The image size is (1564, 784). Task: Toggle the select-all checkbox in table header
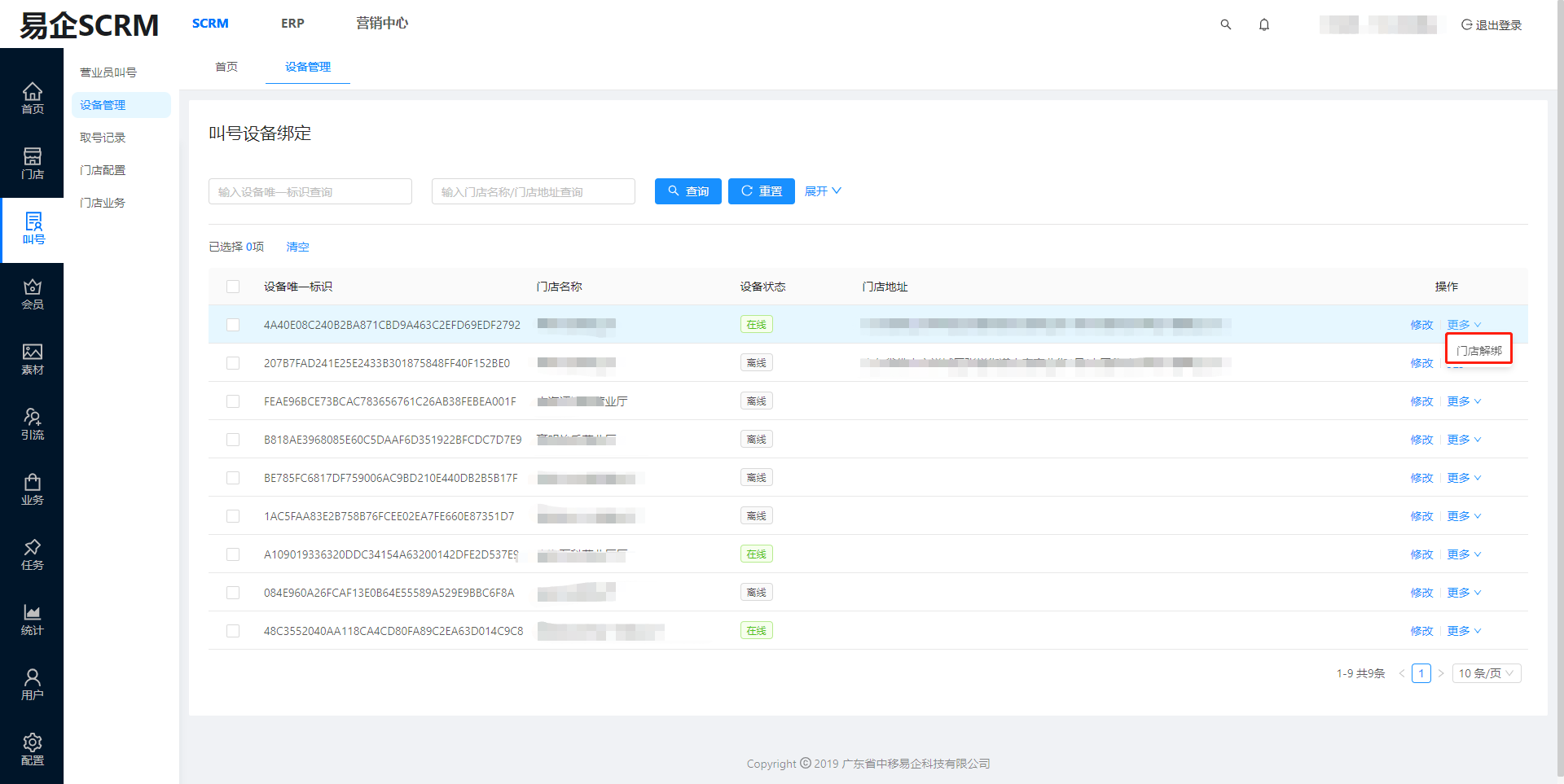coord(233,287)
